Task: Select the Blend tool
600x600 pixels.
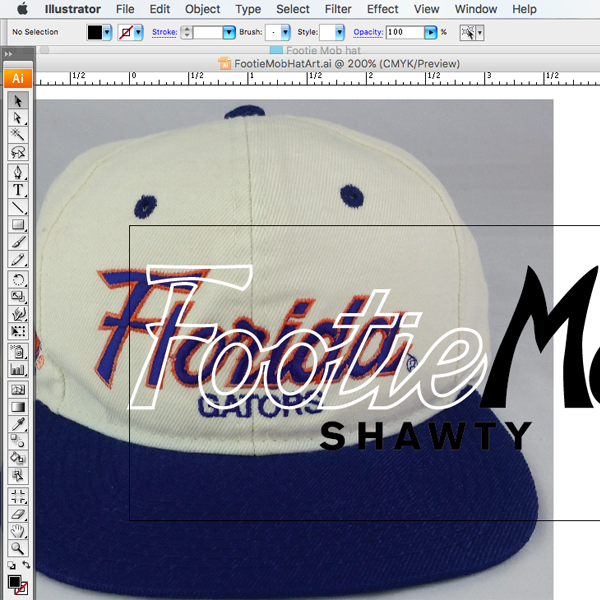Action: tap(18, 441)
